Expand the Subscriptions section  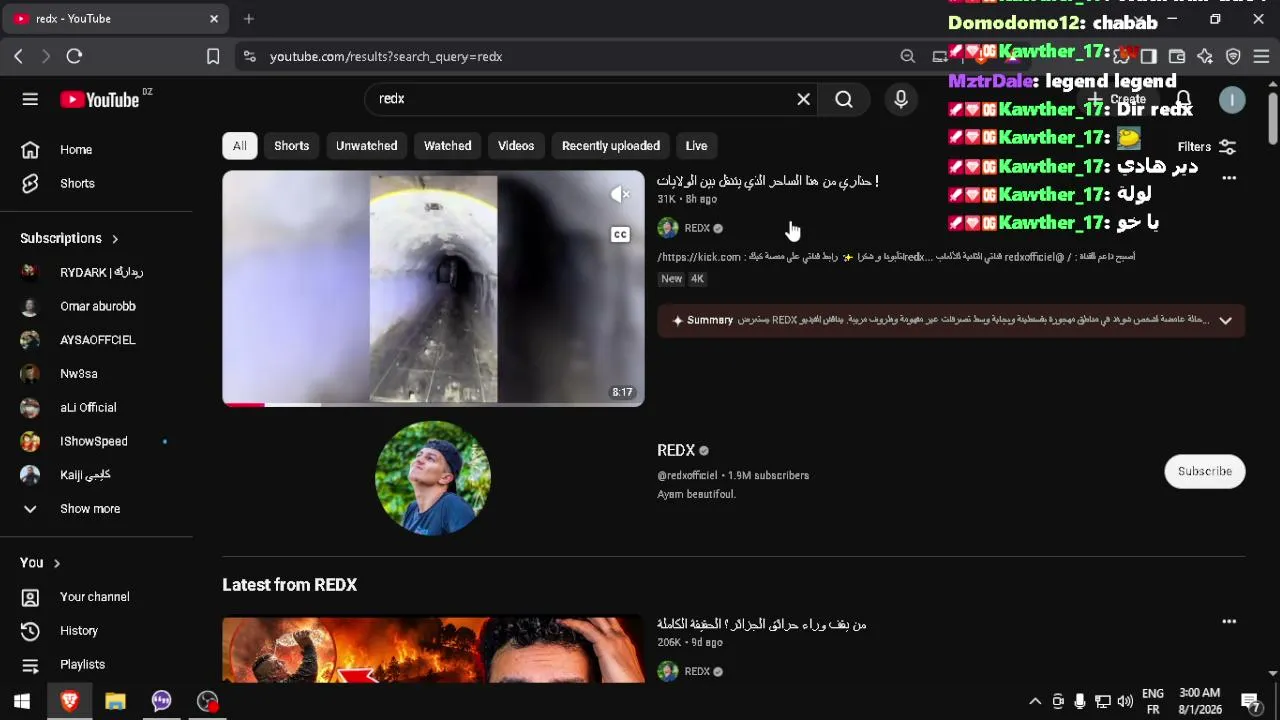(70, 238)
